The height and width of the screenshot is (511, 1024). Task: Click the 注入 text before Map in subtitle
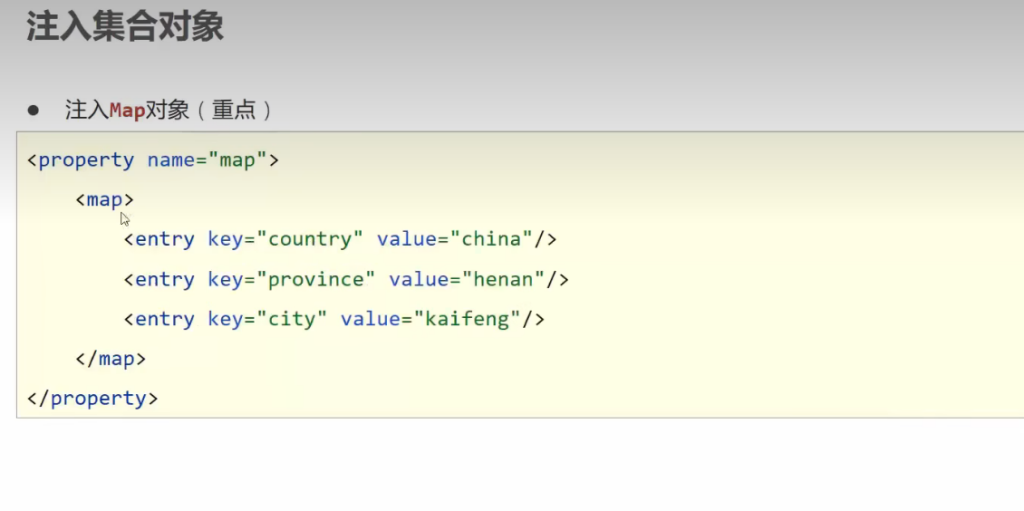tap(86, 110)
